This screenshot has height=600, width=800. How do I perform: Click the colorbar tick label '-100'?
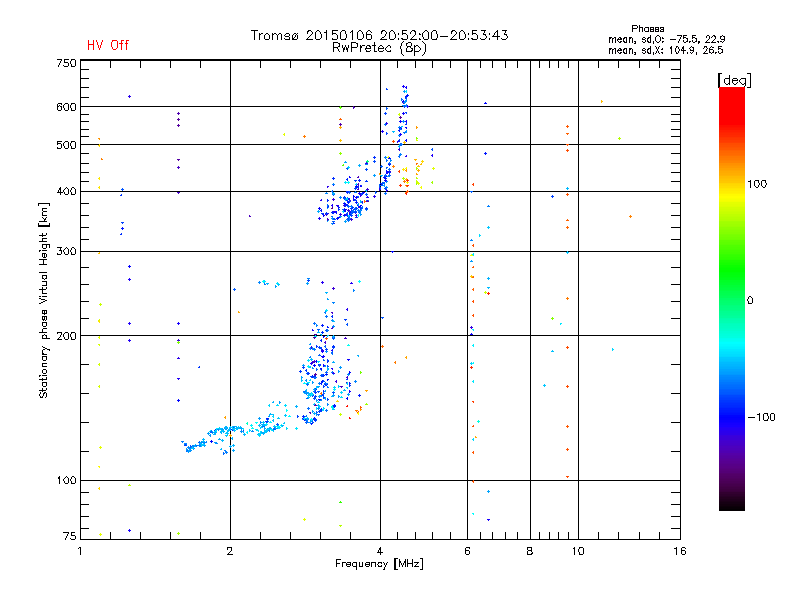pyautogui.click(x=761, y=417)
